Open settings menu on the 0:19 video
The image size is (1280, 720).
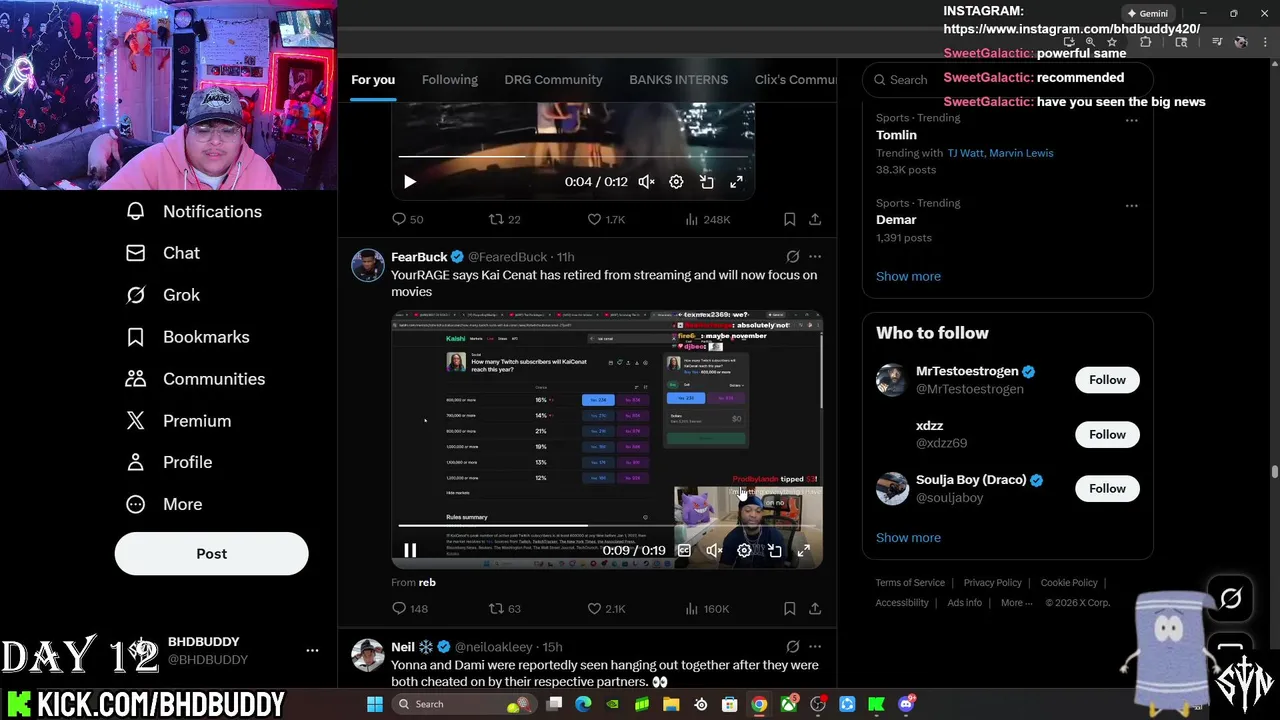[x=744, y=550]
